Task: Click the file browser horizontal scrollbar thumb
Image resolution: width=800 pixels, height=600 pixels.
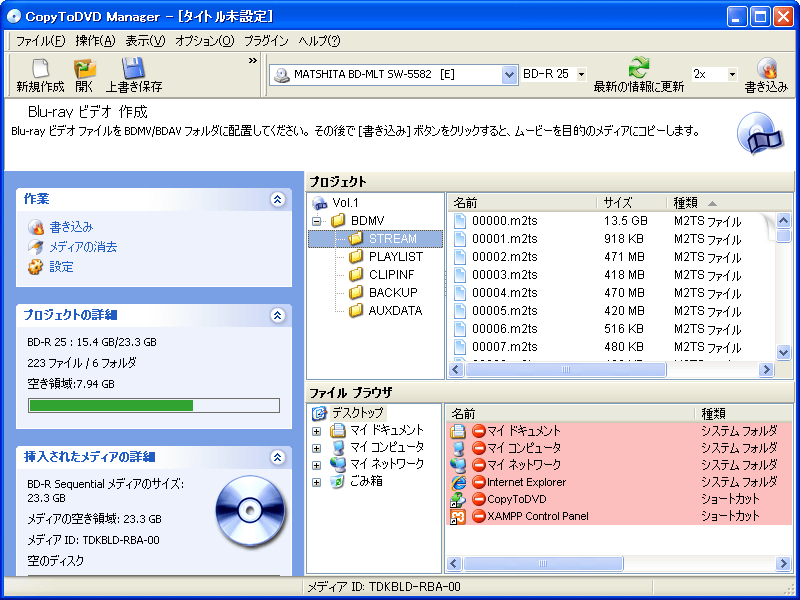Action: click(x=543, y=563)
